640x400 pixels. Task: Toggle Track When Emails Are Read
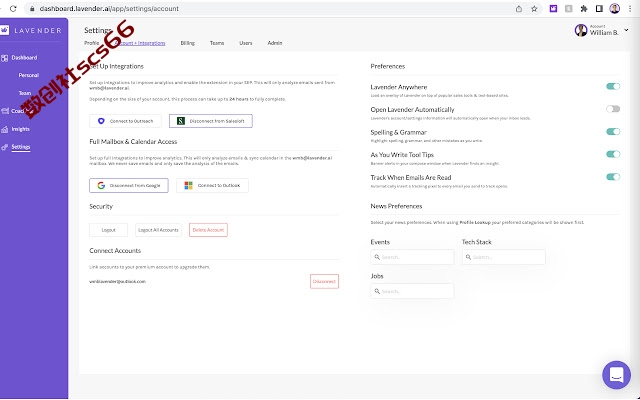click(613, 177)
